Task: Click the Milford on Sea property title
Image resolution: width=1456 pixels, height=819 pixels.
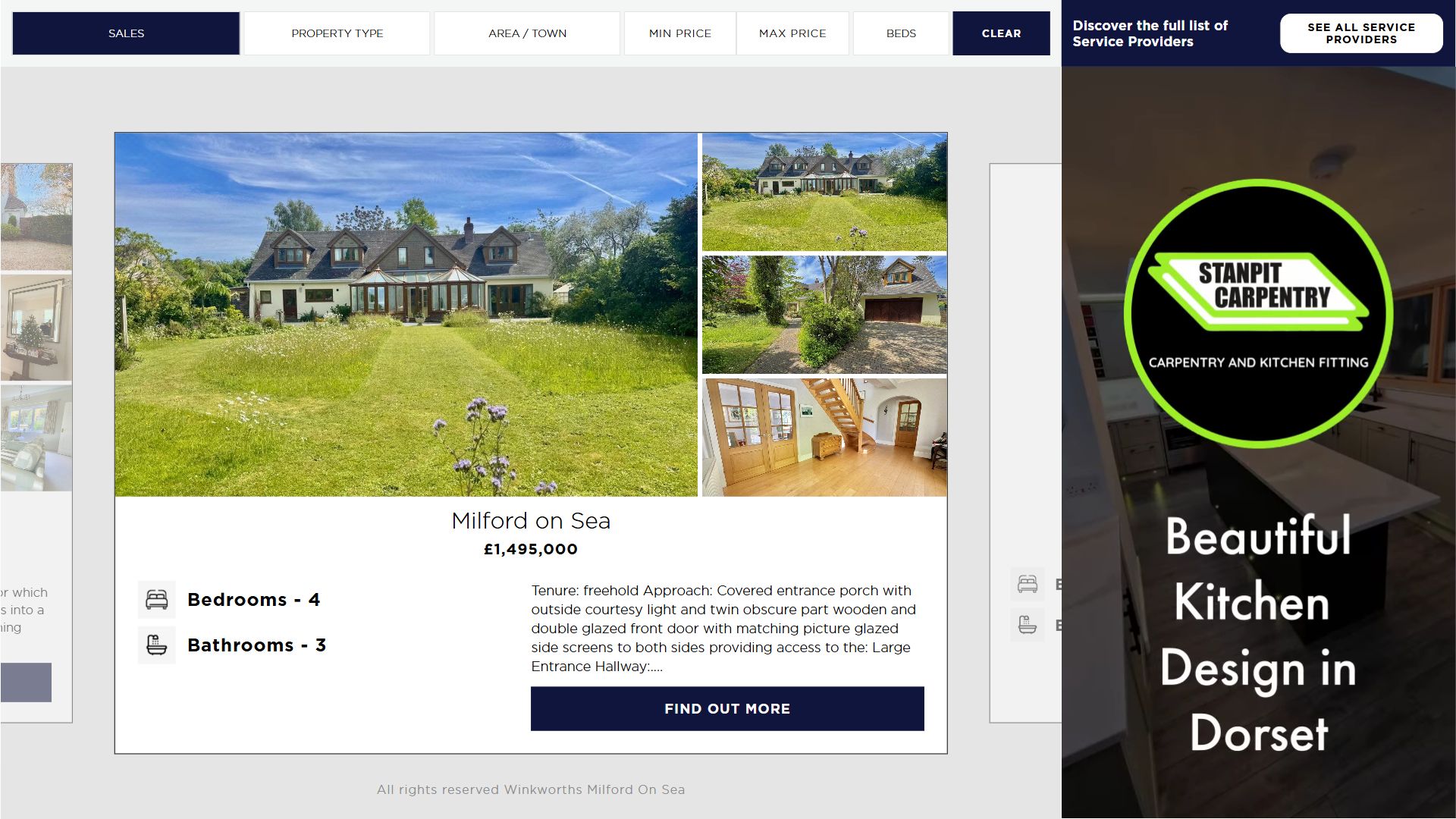Action: click(531, 521)
